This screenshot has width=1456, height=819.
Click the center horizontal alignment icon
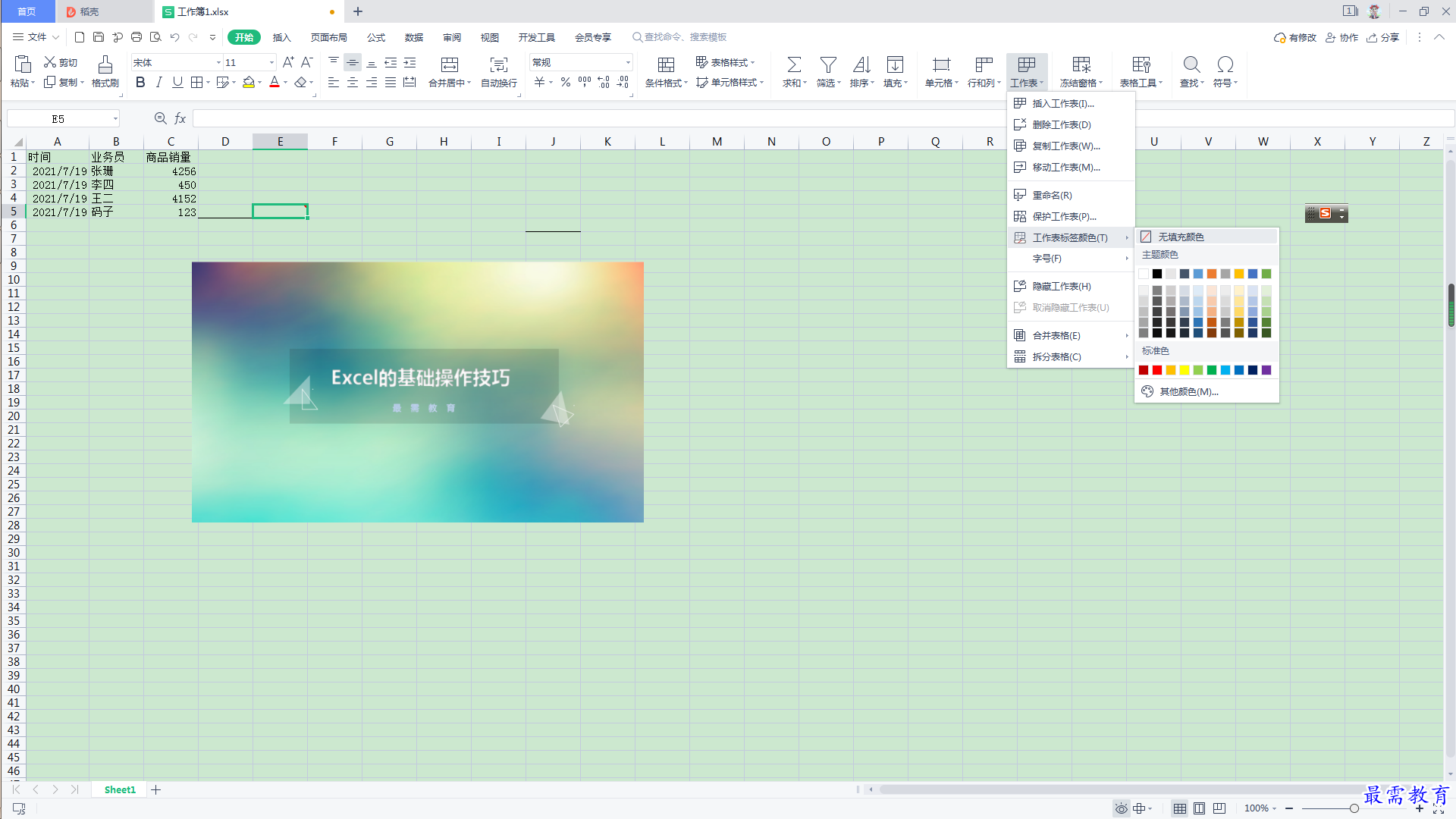[x=353, y=83]
